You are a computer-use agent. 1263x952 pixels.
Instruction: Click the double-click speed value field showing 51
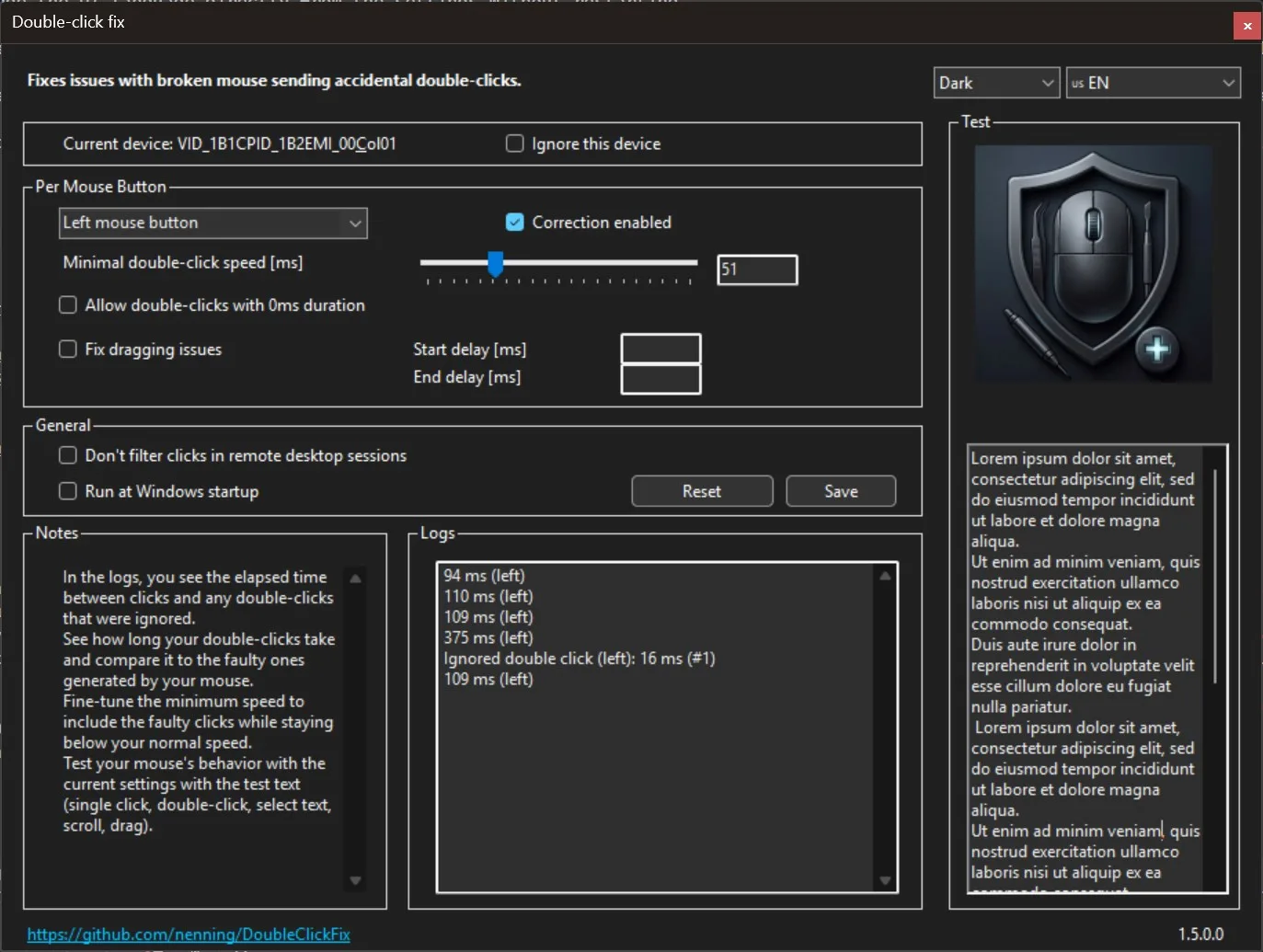pos(757,270)
